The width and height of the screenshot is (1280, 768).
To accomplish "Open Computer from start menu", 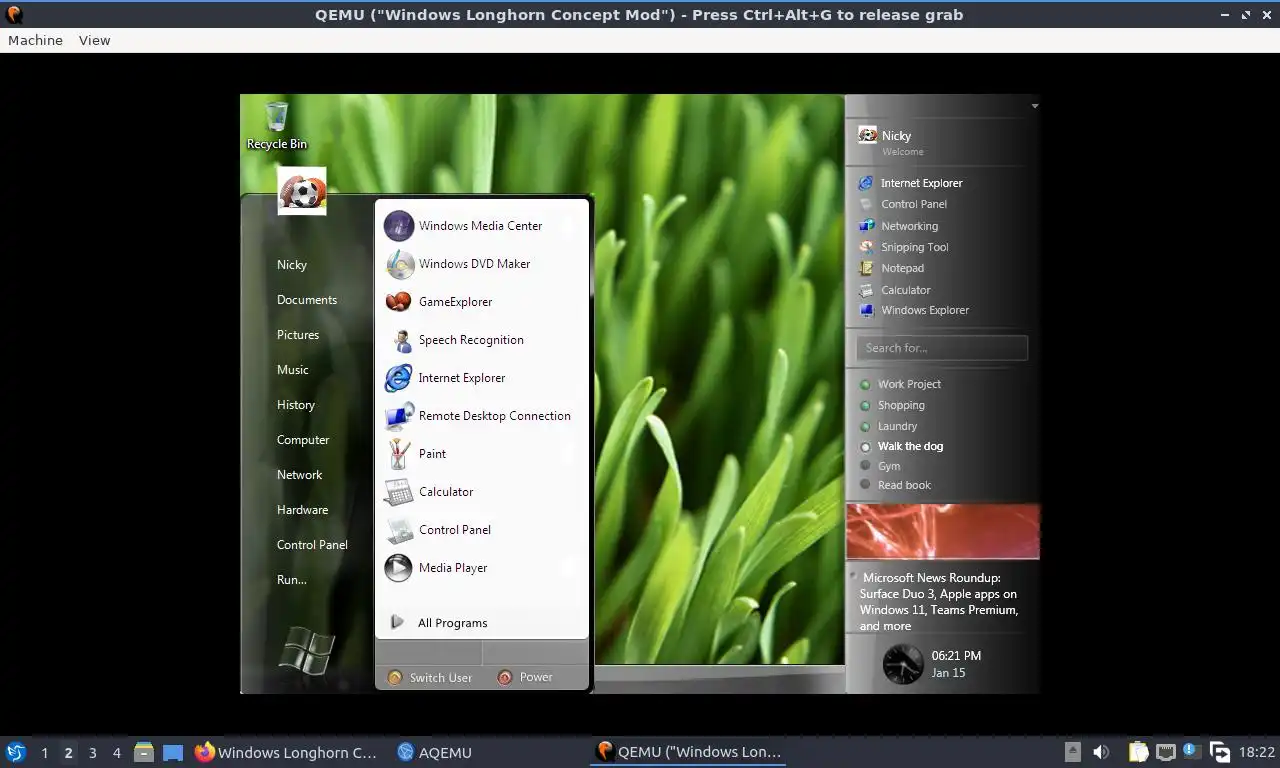I will pyautogui.click(x=303, y=440).
